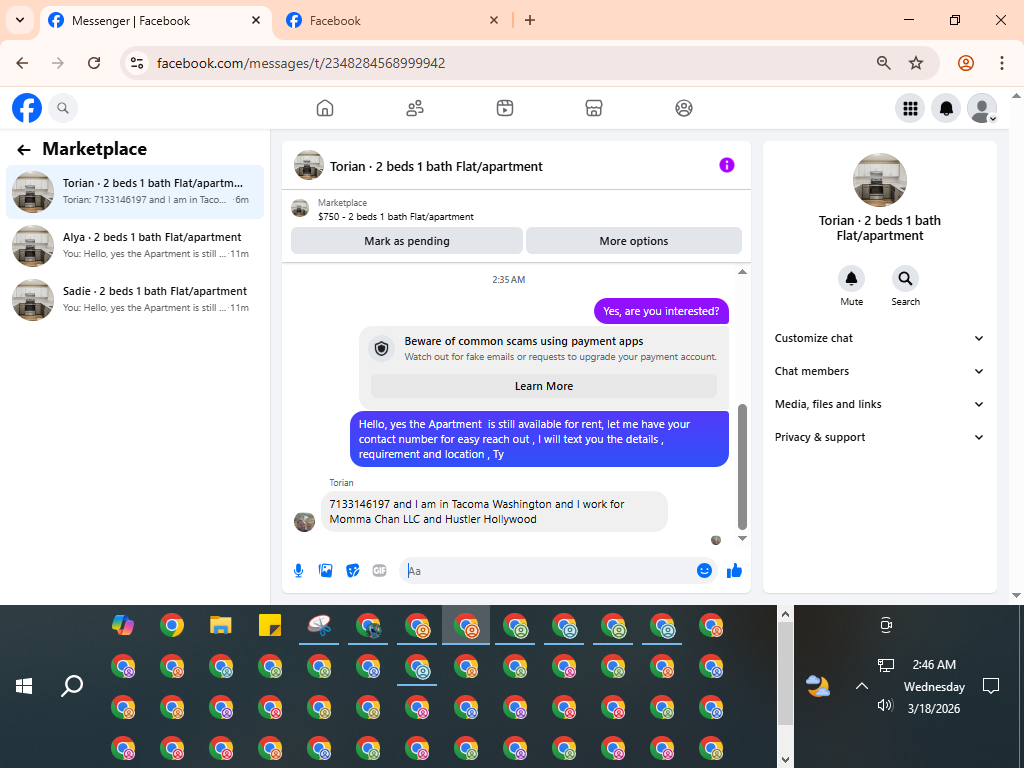Open Chrome three-dot menu
This screenshot has width=1024, height=768.
[x=1002, y=63]
